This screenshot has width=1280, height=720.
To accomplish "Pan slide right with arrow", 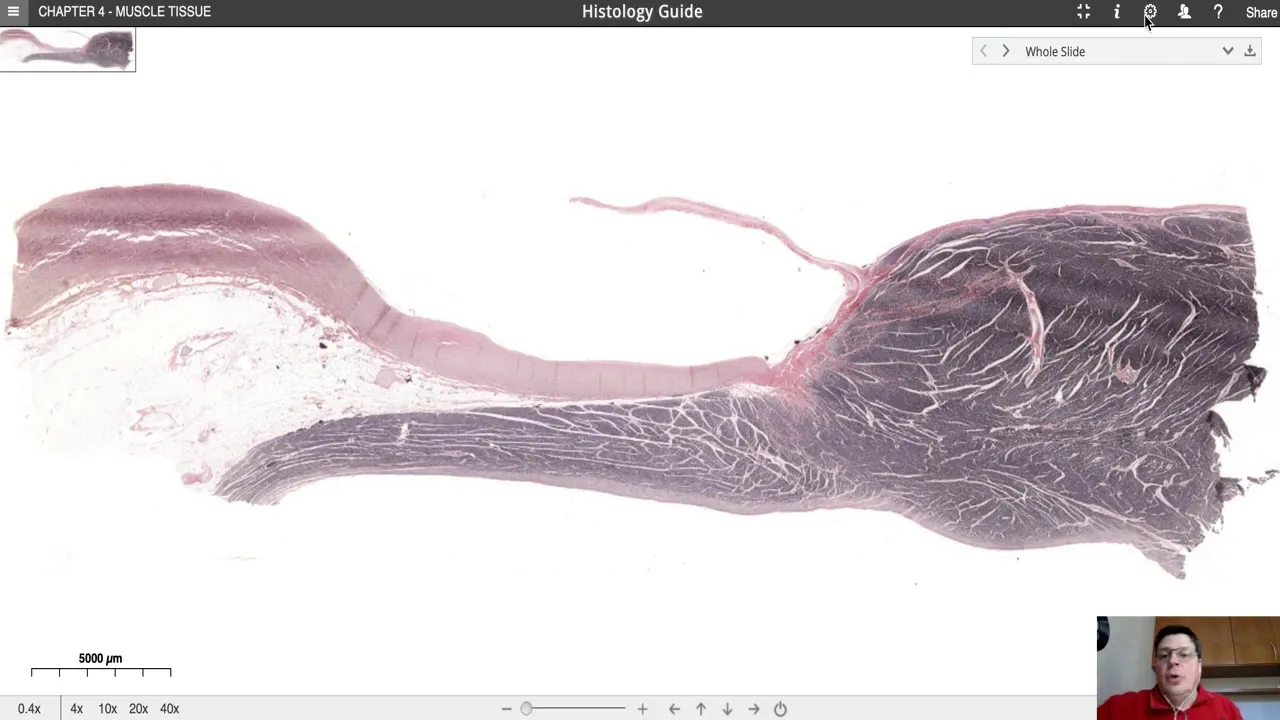I will click(754, 709).
